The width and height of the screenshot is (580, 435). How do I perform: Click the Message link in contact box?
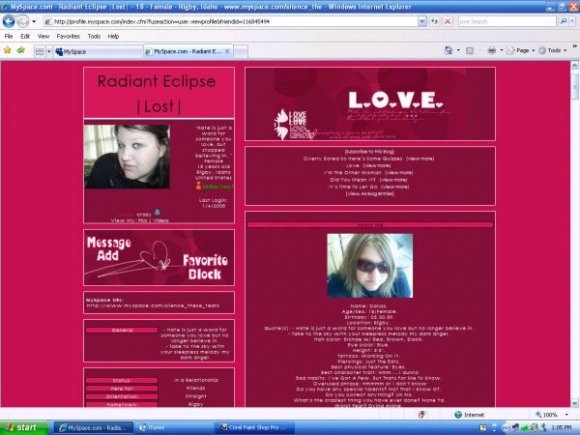pyautogui.click(x=109, y=243)
